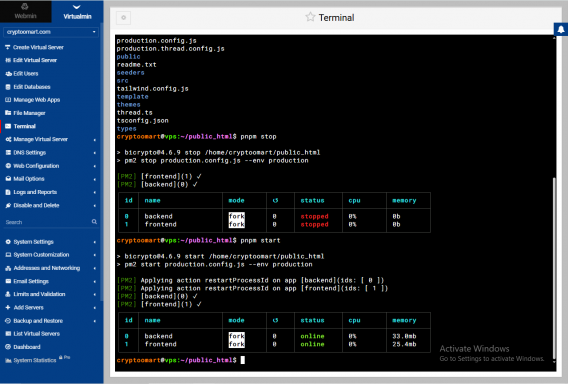Click 'tailwind.config.js' in terminal listing
Screen dimensions: 568x384
point(153,89)
